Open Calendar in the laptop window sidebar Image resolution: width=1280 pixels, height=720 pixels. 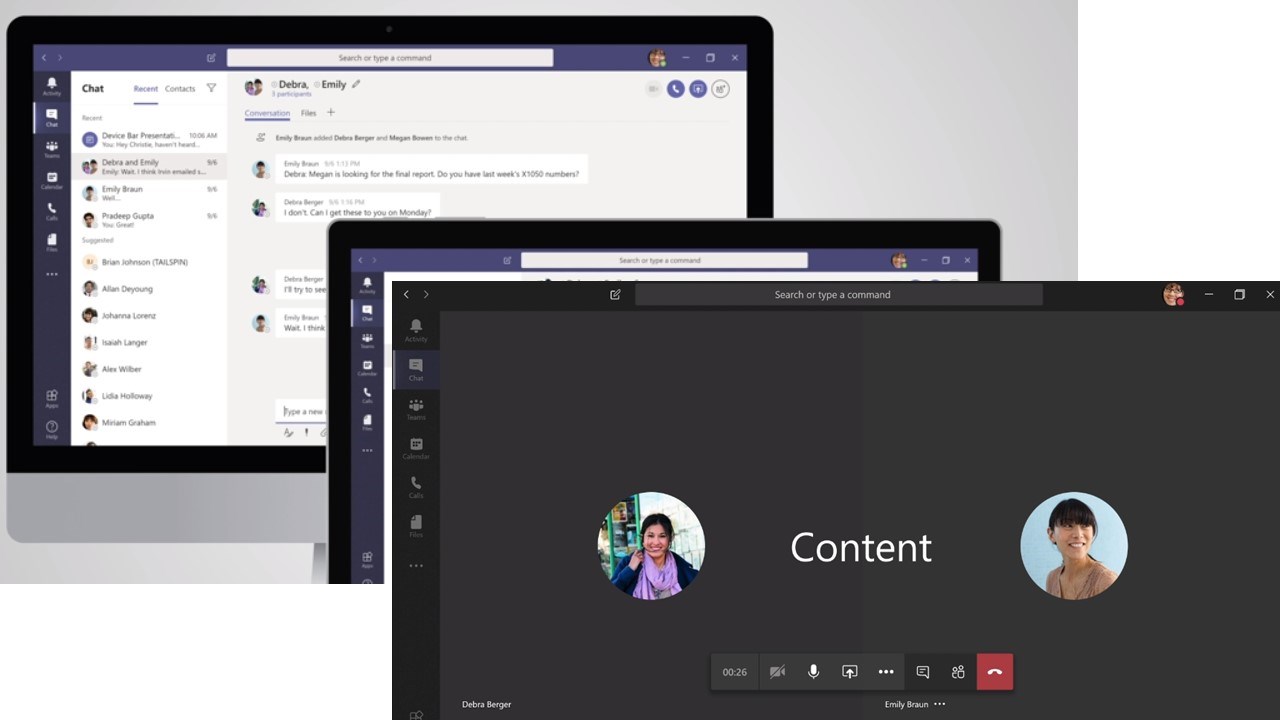[x=367, y=367]
